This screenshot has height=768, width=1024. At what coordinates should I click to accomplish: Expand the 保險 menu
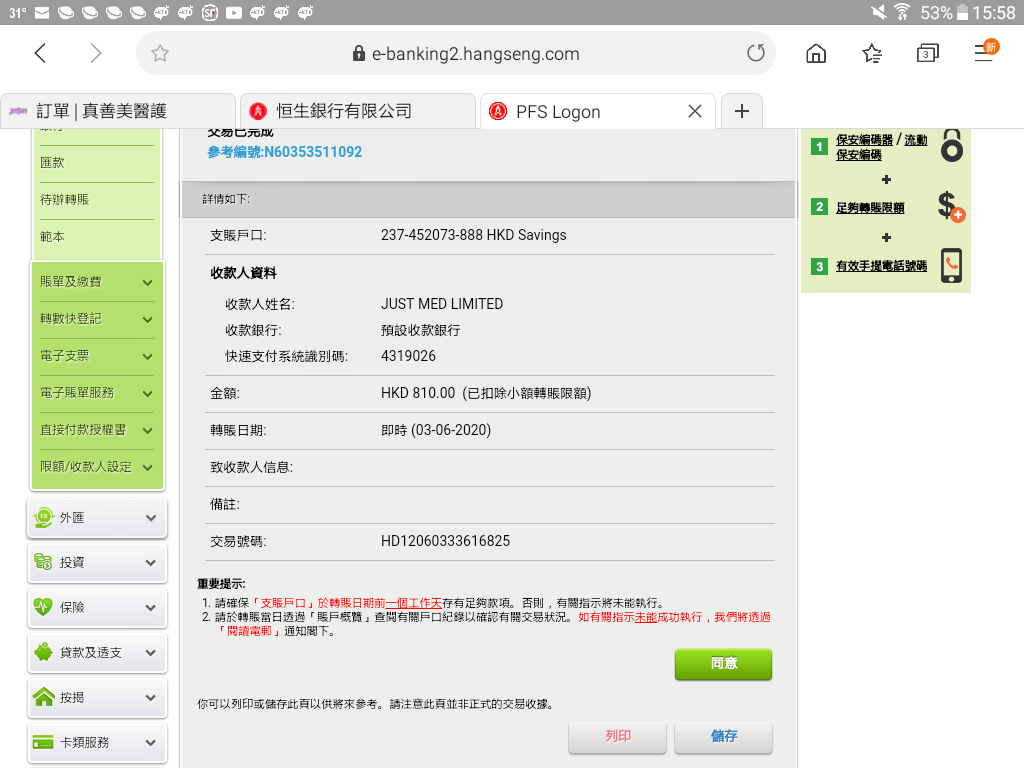tap(97, 608)
